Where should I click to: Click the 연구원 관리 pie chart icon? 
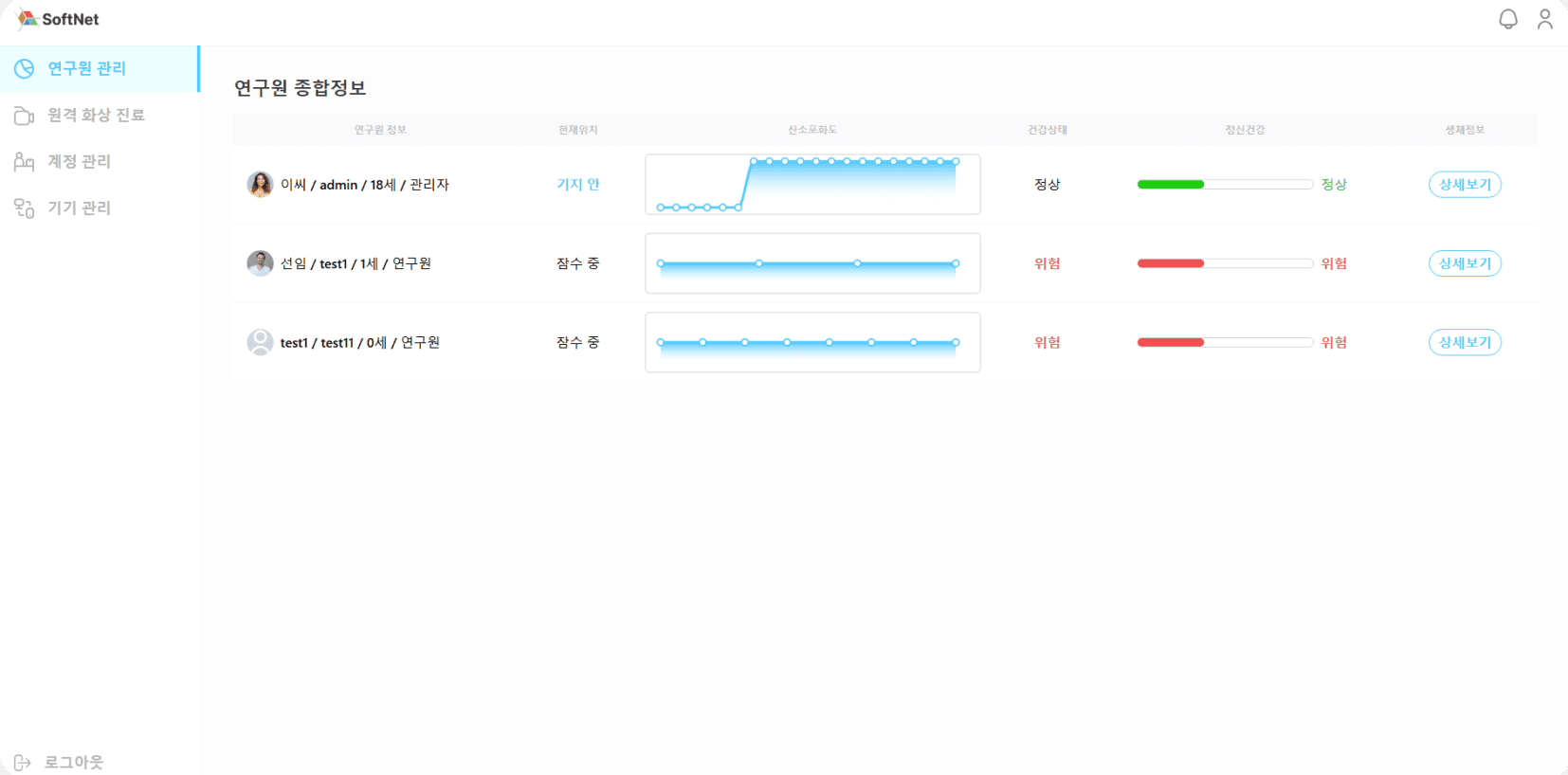(x=24, y=68)
